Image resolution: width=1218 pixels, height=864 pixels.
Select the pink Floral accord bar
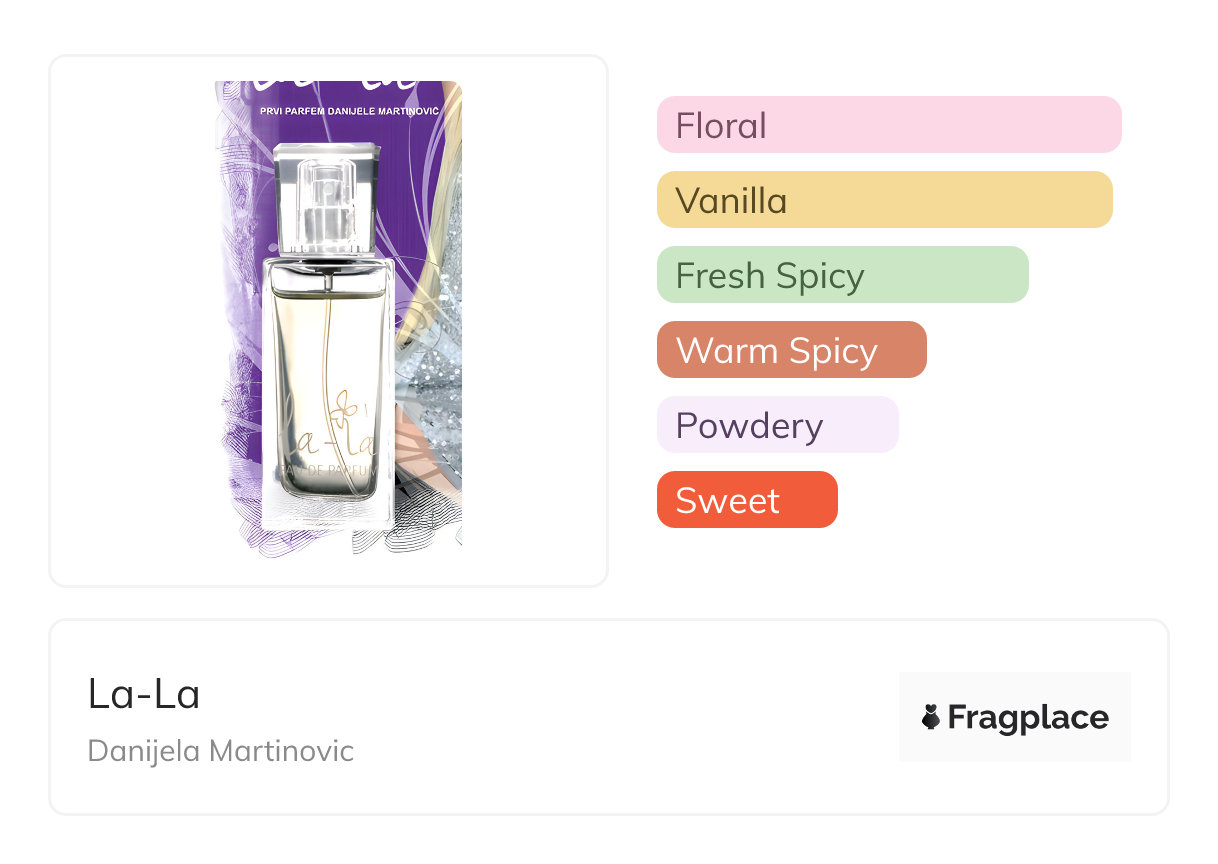click(x=888, y=125)
